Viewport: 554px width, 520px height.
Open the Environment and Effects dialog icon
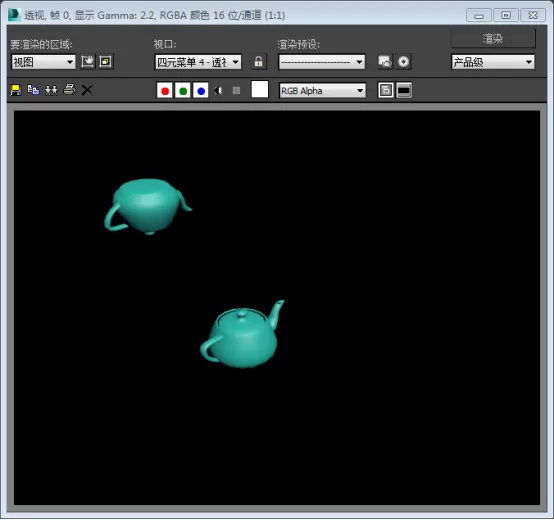pos(403,62)
